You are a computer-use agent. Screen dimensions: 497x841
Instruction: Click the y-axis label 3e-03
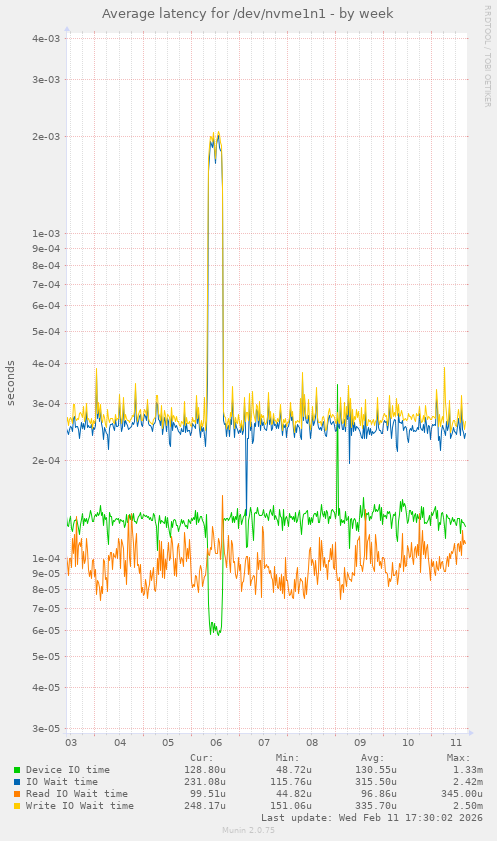[x=46, y=79]
